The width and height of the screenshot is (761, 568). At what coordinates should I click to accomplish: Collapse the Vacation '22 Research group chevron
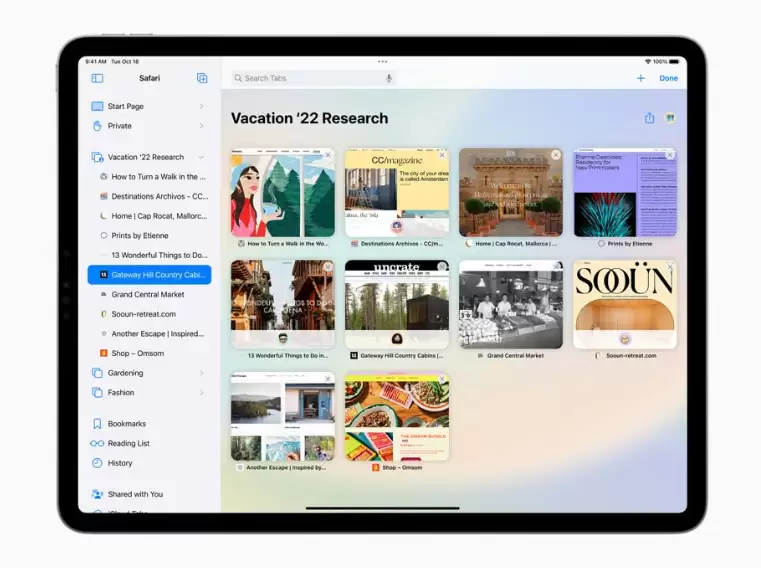201,157
